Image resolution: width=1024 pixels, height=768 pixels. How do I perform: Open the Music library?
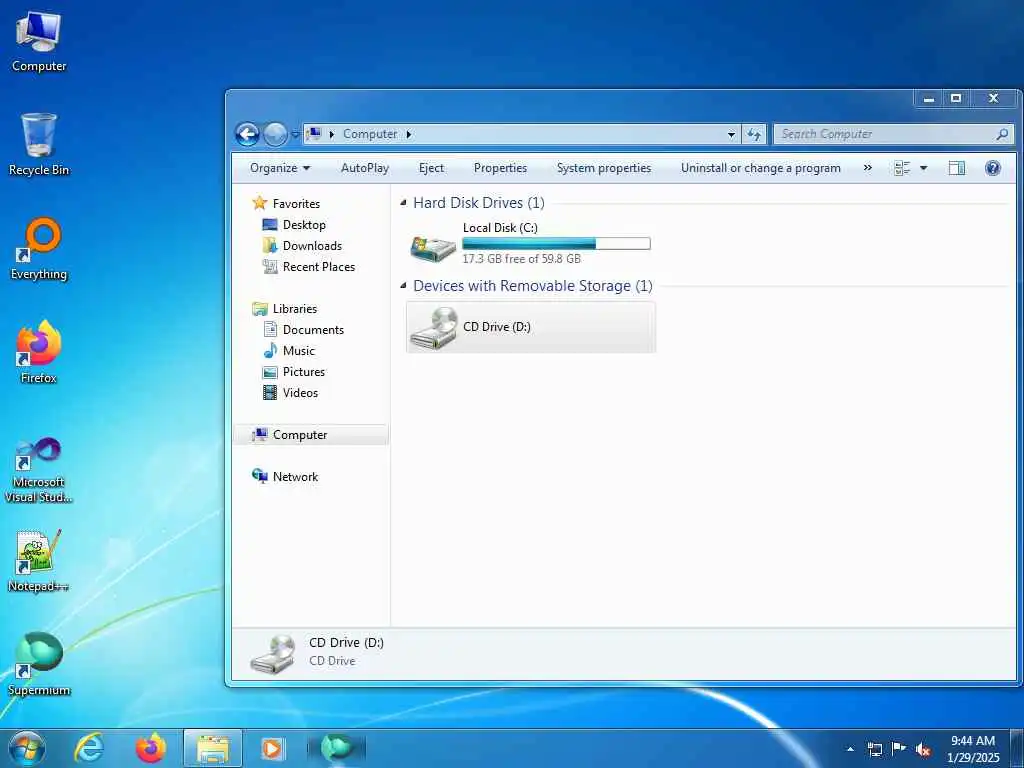pos(298,351)
